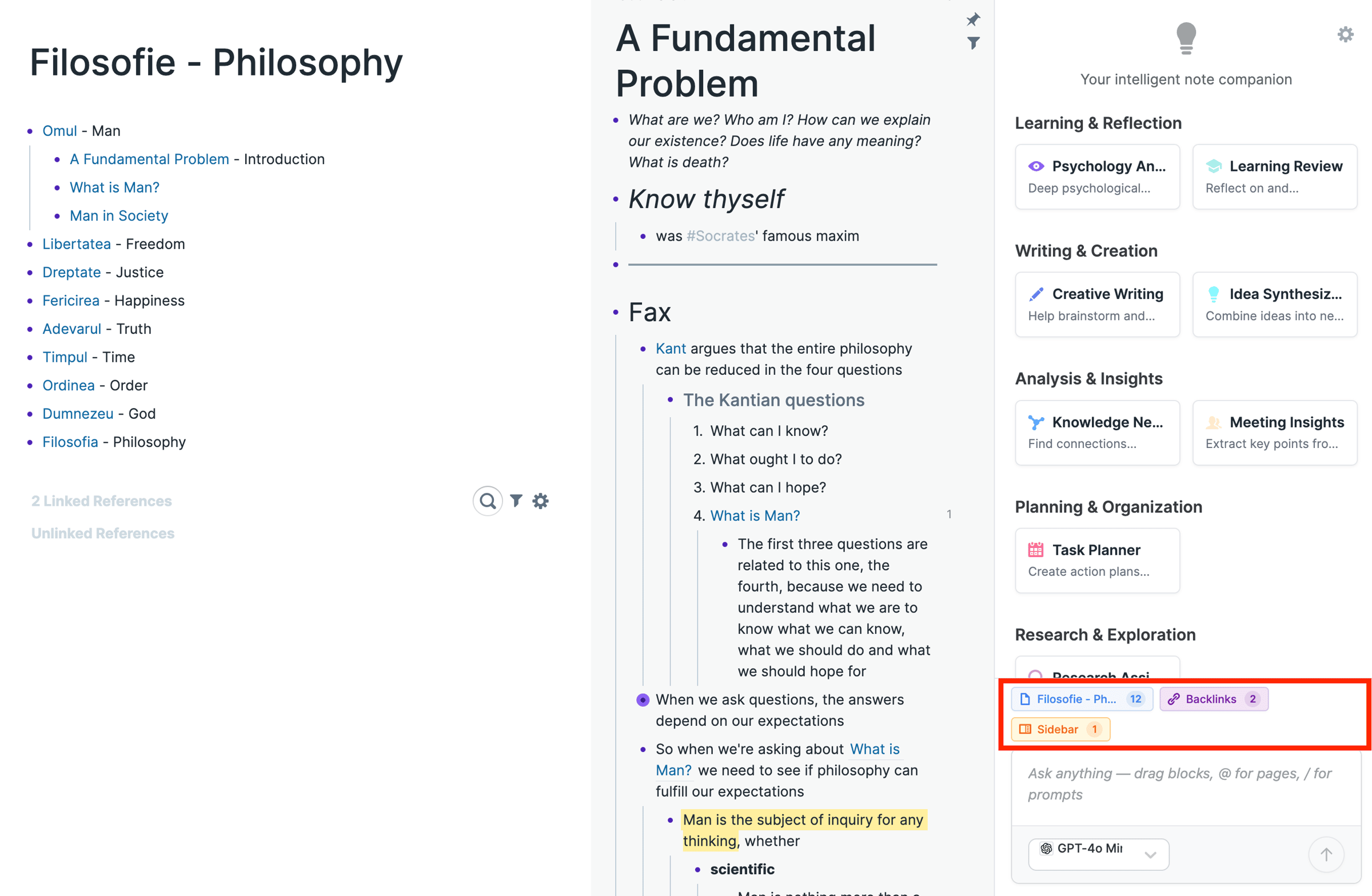Select the Creative Writing prompt card

[1097, 304]
